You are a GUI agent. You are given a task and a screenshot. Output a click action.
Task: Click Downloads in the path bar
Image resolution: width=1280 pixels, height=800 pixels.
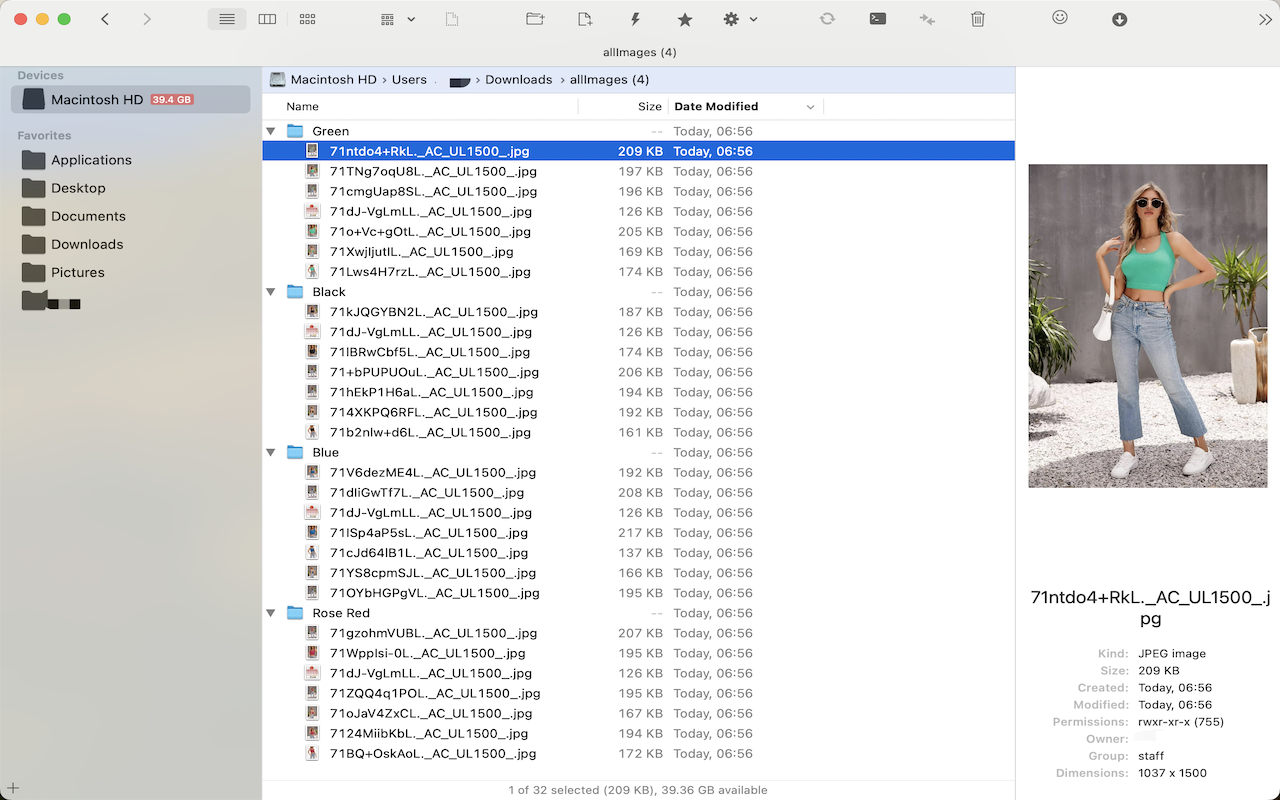pos(518,79)
